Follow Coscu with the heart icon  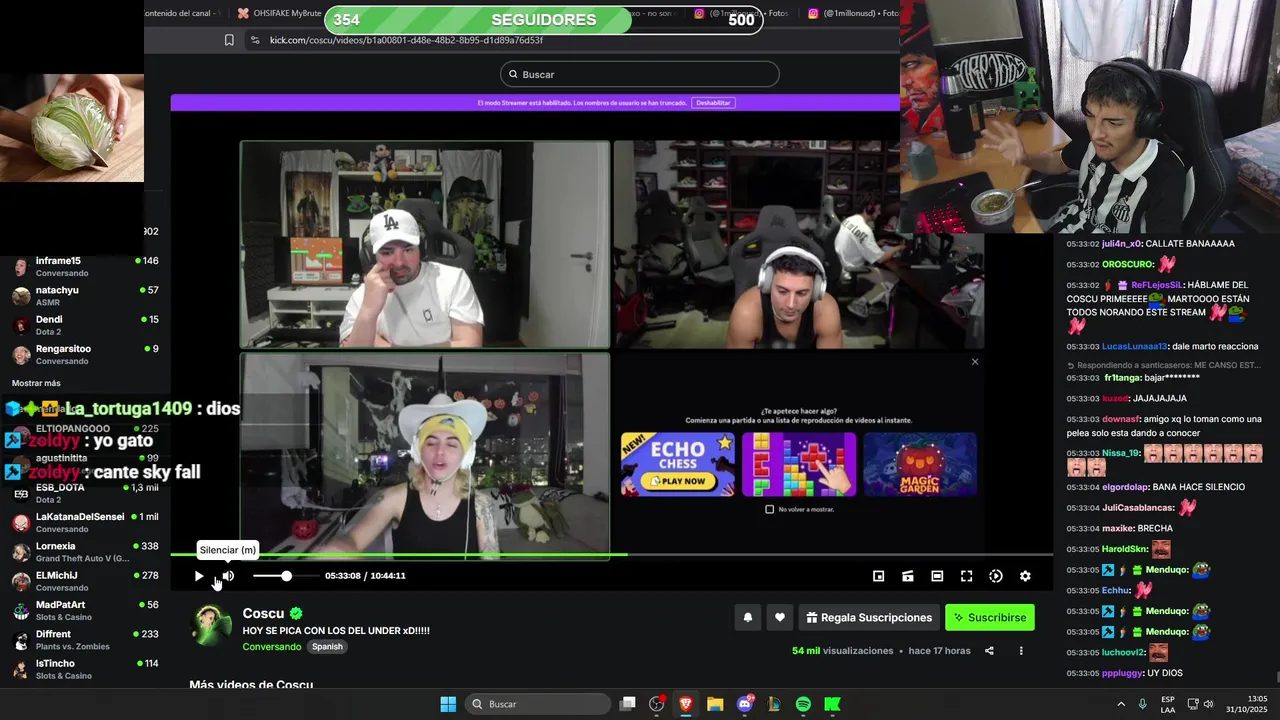[780, 618]
